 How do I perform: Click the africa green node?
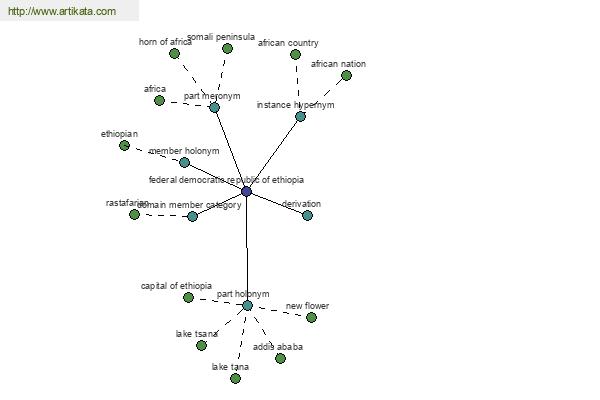160,101
